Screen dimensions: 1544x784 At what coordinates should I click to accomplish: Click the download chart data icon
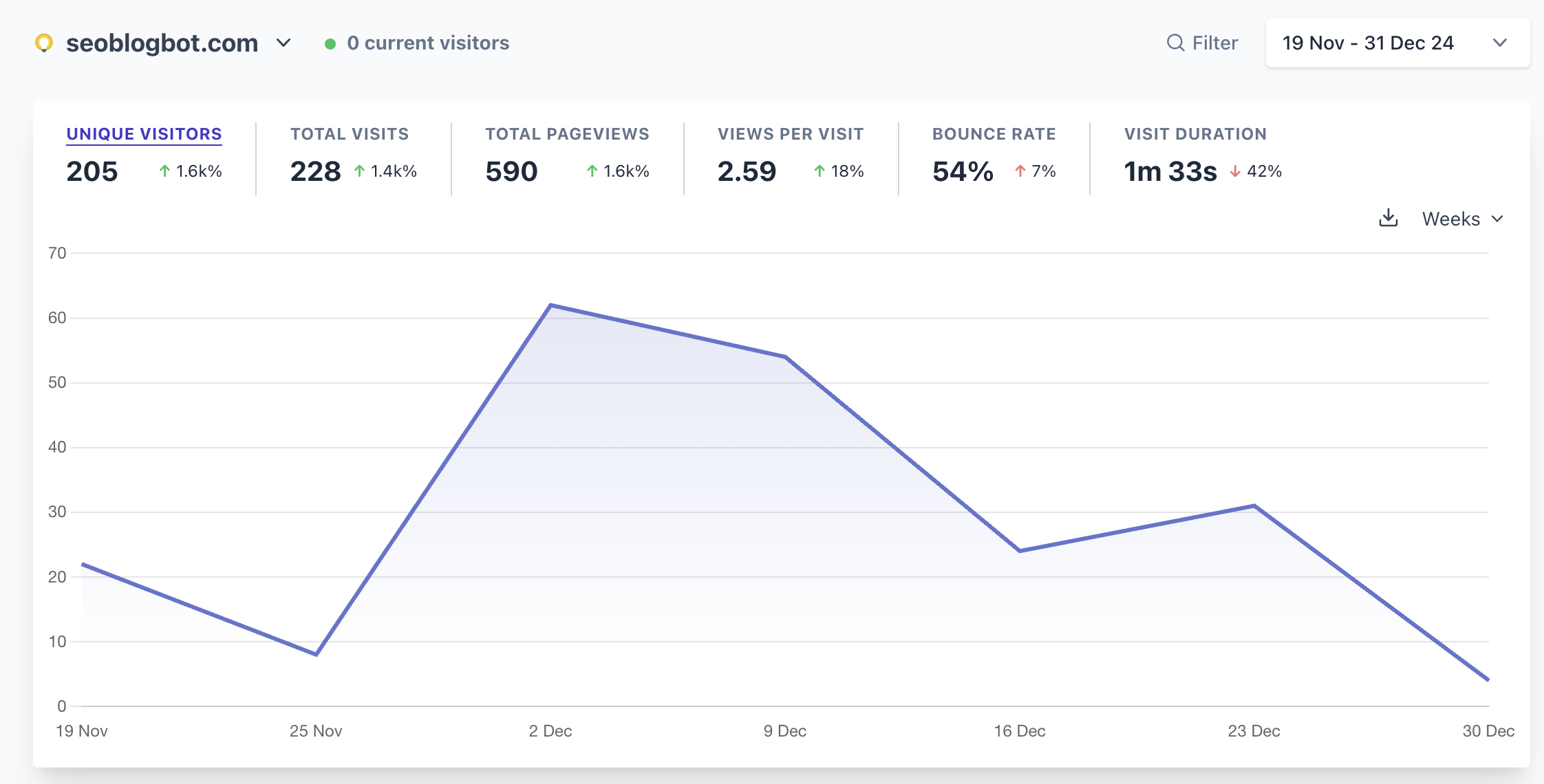(1388, 218)
